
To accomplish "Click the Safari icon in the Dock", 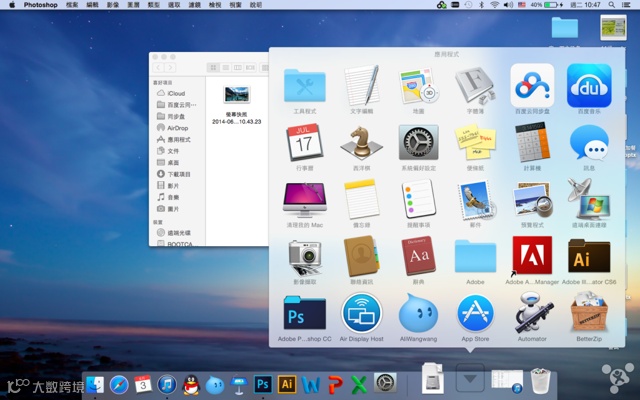I will click(119, 384).
